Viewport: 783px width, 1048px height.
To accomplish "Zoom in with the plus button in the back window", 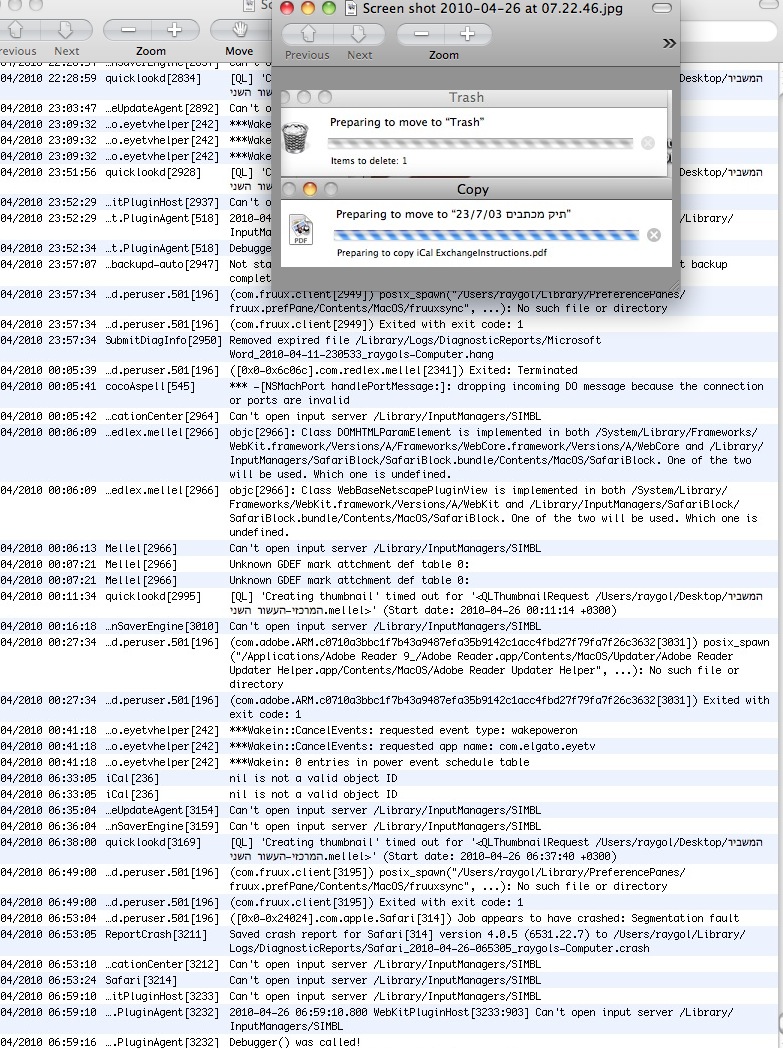I will coord(175,30).
